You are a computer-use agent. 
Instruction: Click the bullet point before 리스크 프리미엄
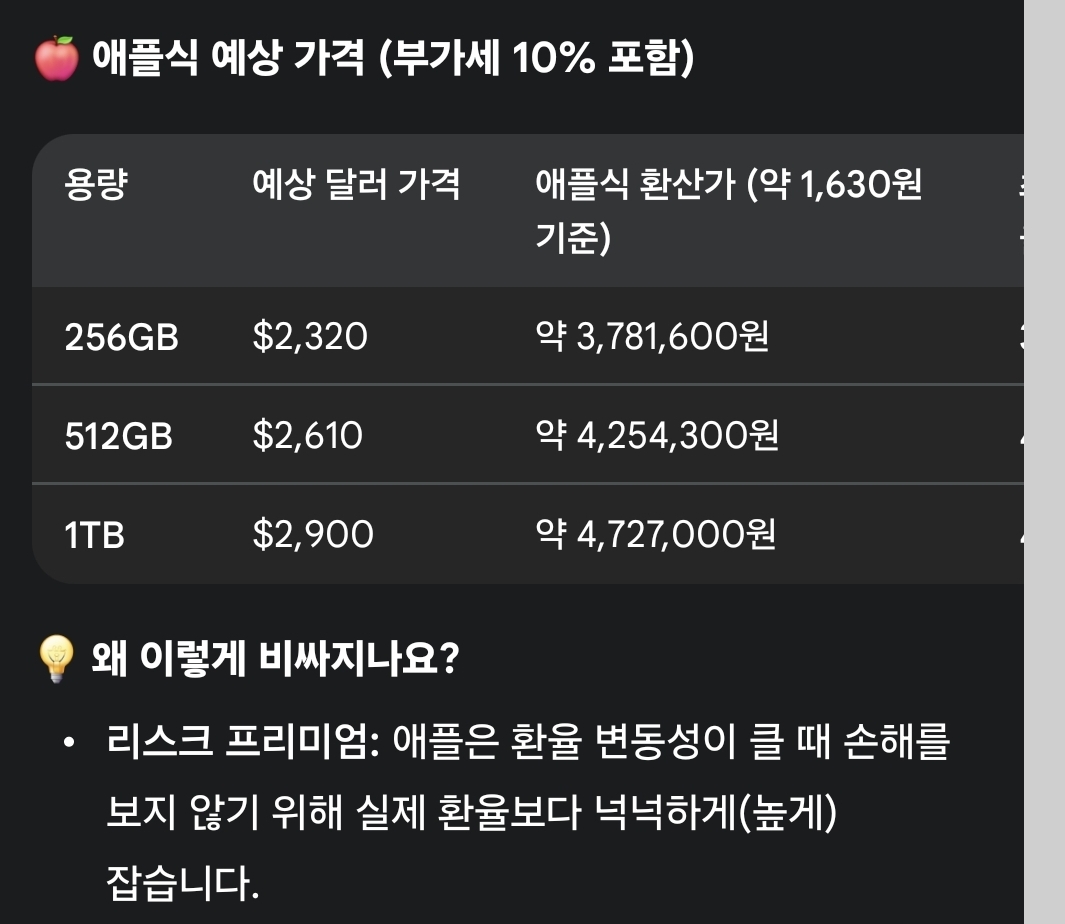[x=68, y=744]
